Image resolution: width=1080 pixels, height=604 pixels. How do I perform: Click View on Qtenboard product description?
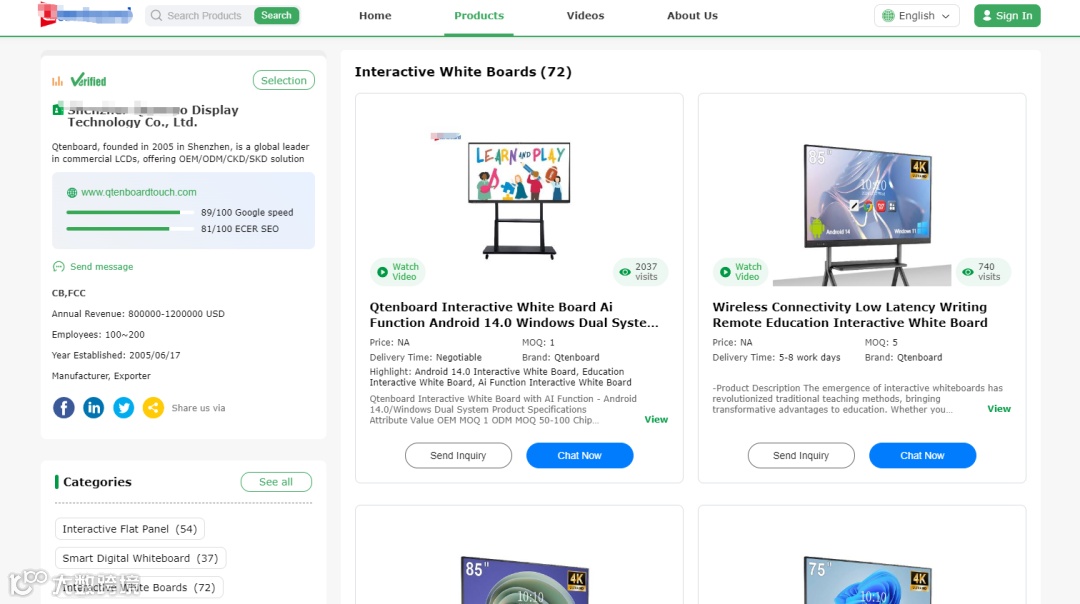coord(656,419)
